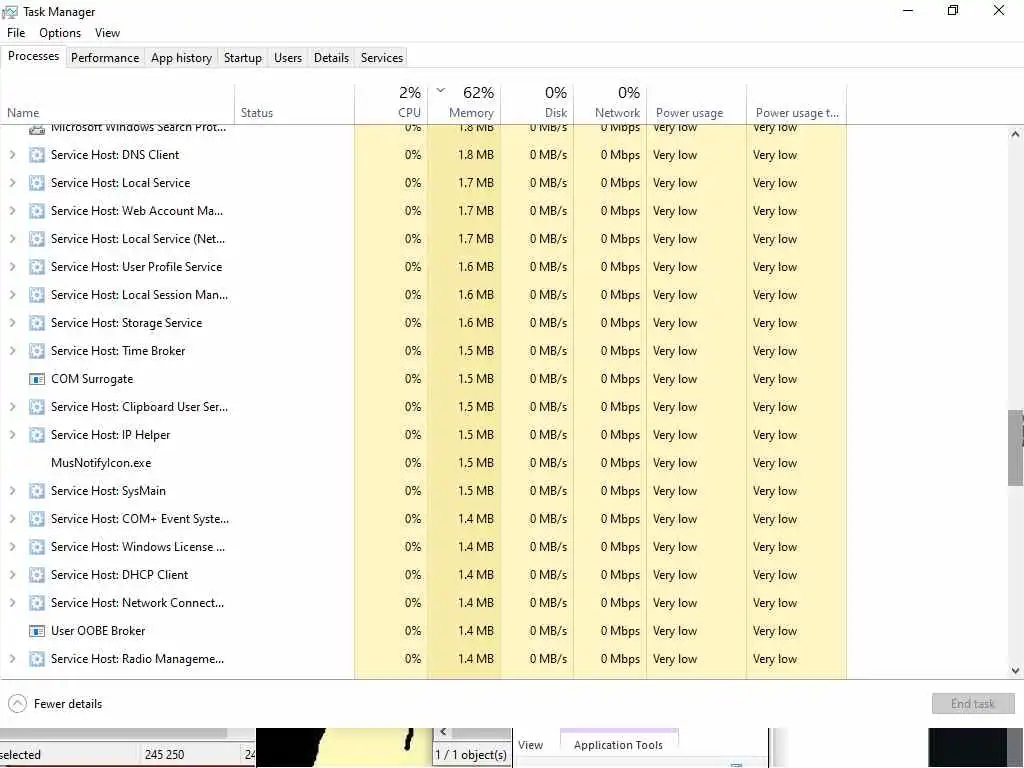Switch to the Services tab

[382, 57]
